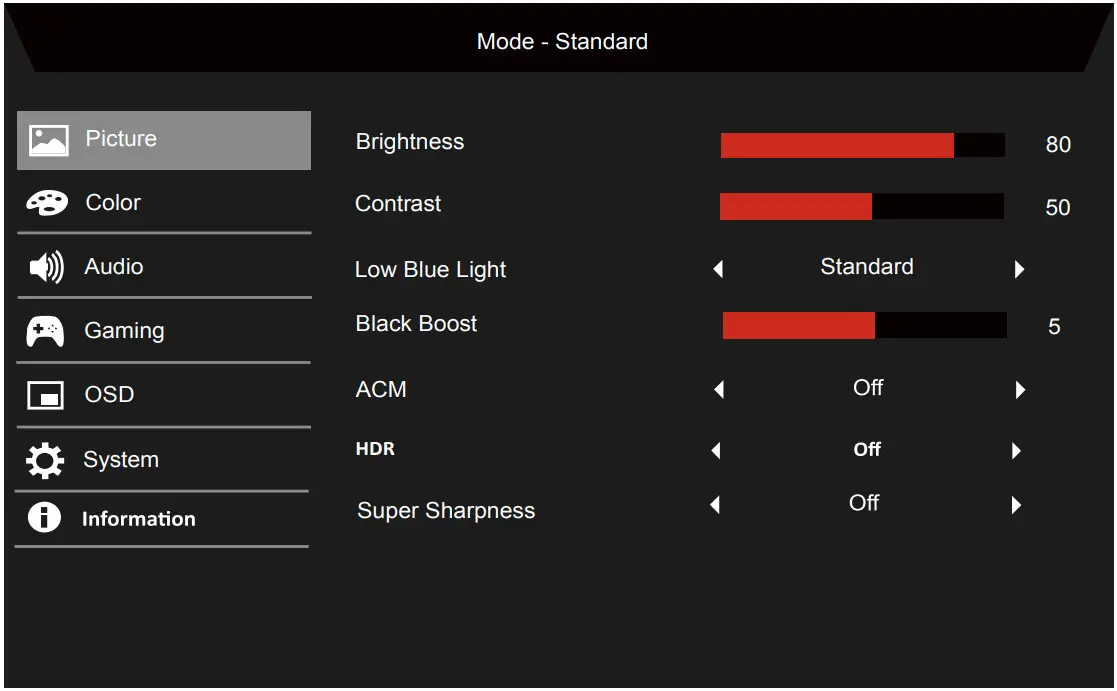Click the Color palette icon
The width and height of the screenshot is (1117, 691).
(47, 203)
